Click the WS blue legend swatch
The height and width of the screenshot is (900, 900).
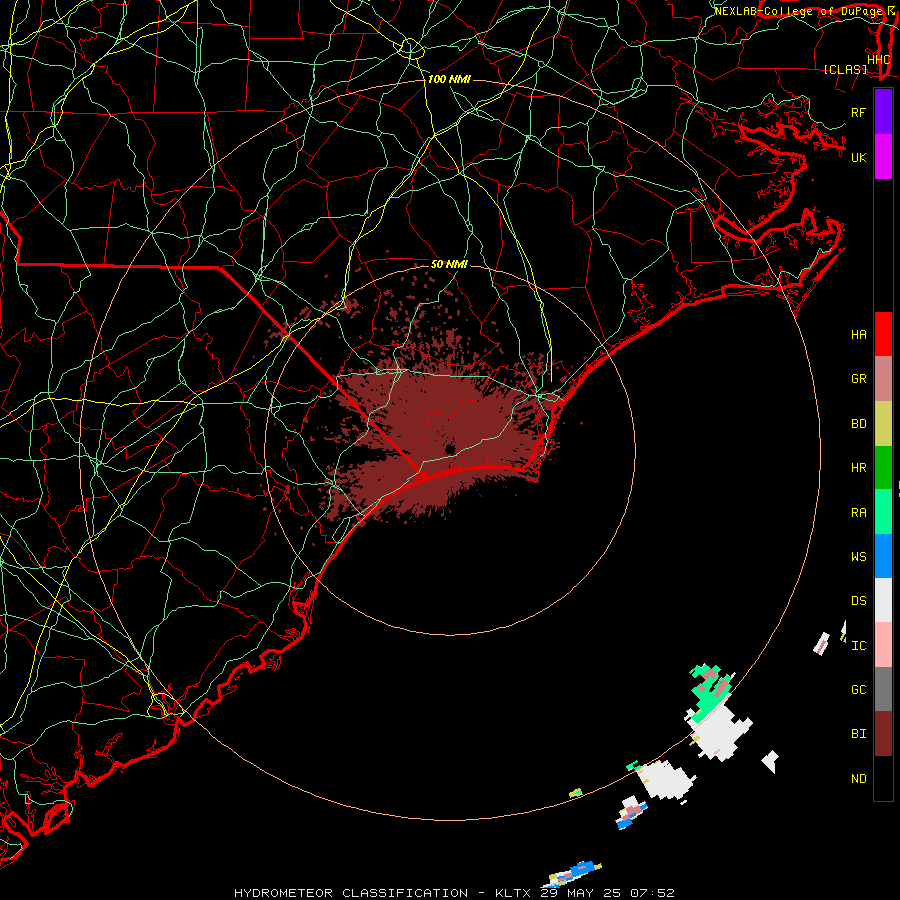[883, 556]
